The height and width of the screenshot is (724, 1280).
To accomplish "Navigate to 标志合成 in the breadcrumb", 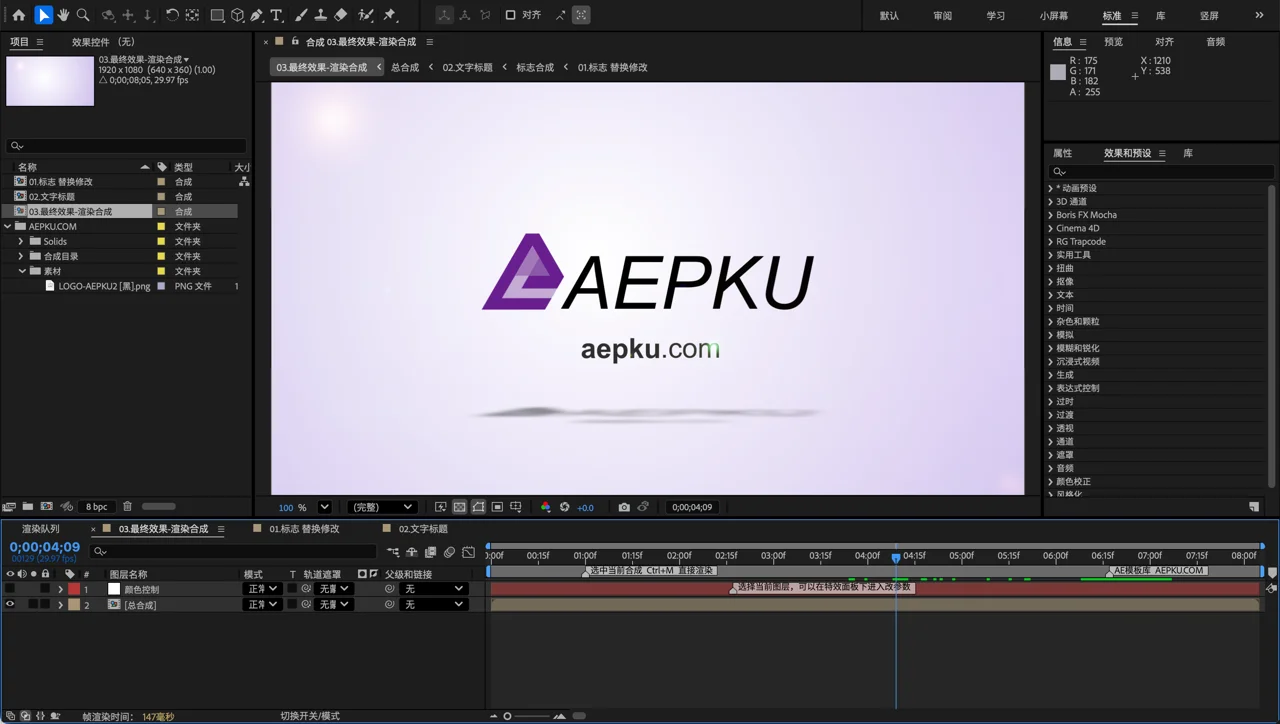I will pyautogui.click(x=535, y=67).
